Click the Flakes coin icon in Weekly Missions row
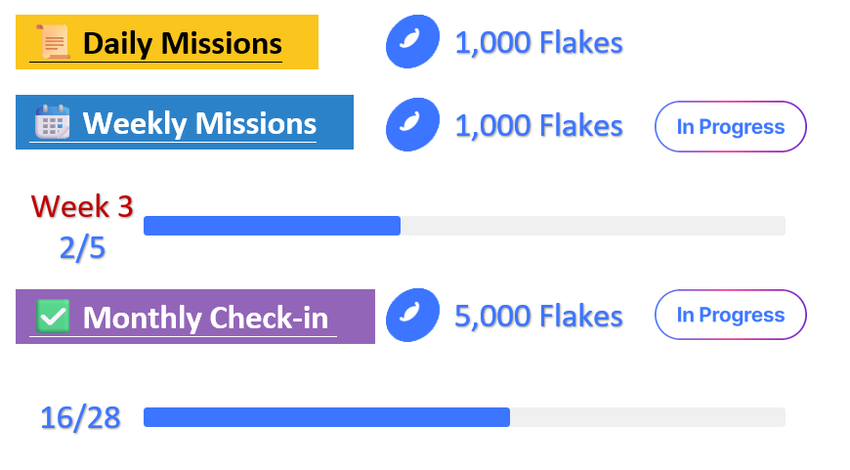 coord(413,126)
